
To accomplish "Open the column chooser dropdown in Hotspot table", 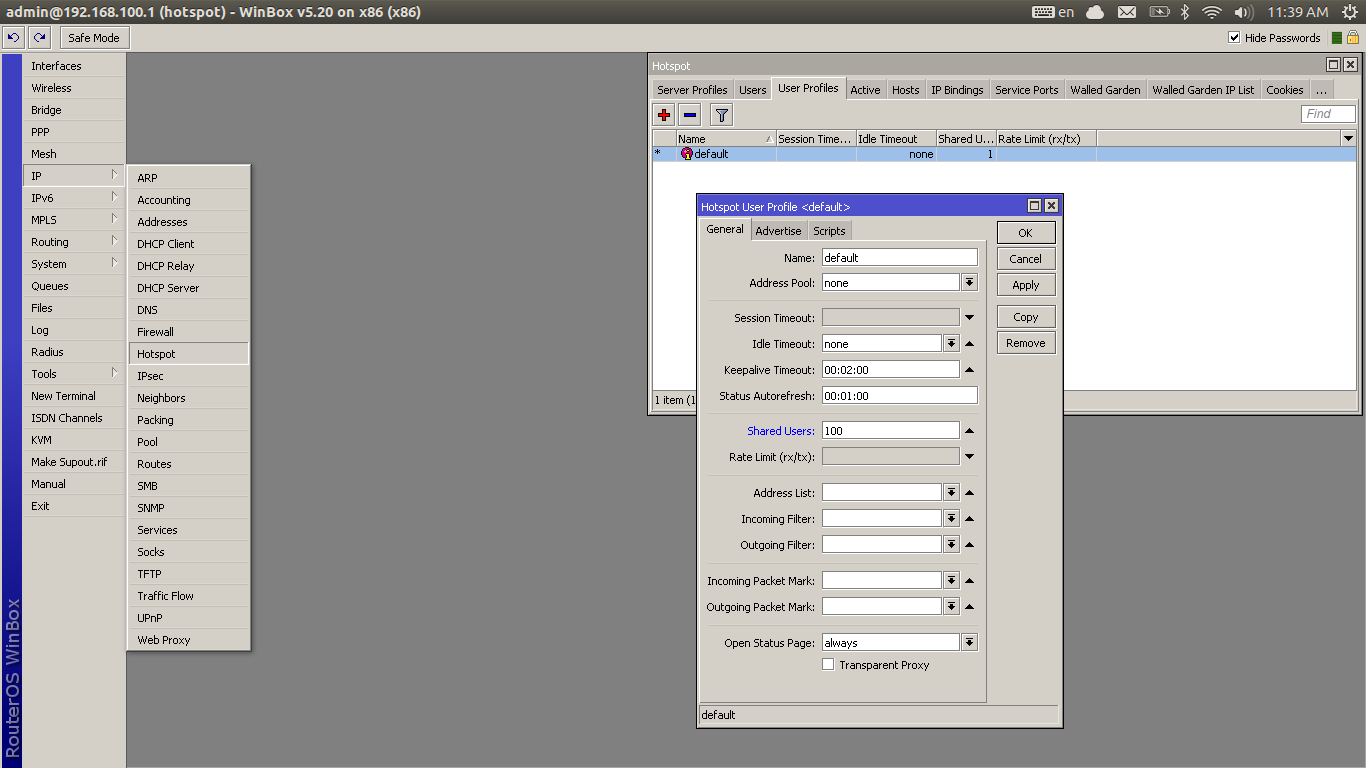I will click(1348, 139).
